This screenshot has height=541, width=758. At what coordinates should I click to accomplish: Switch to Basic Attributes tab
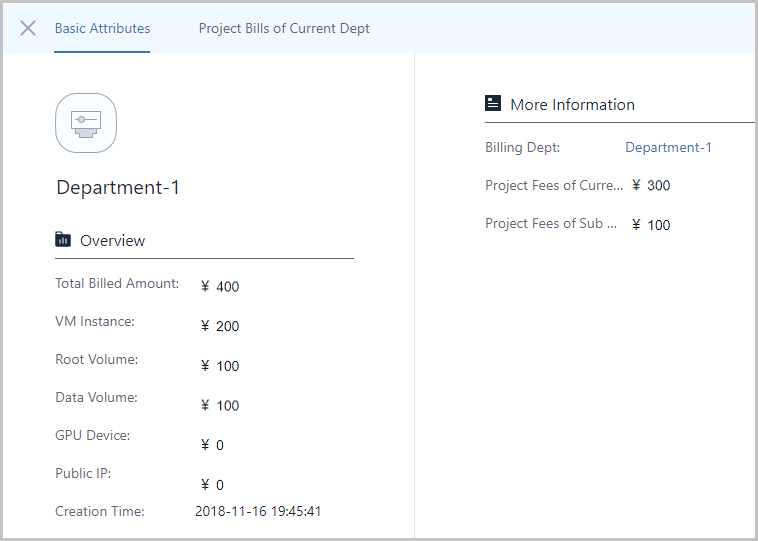point(102,29)
